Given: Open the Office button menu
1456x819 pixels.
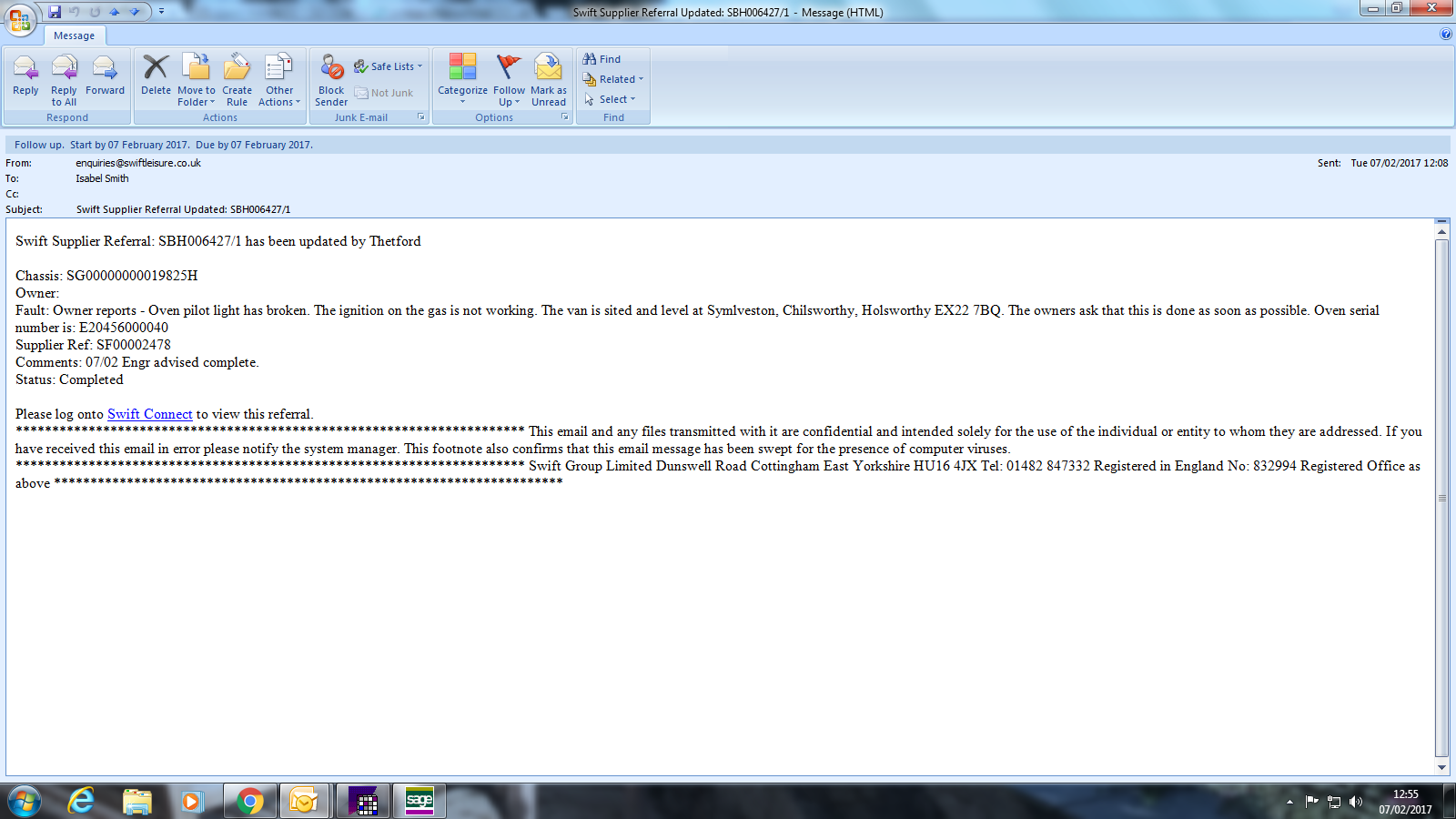Looking at the screenshot, I should [x=20, y=20].
